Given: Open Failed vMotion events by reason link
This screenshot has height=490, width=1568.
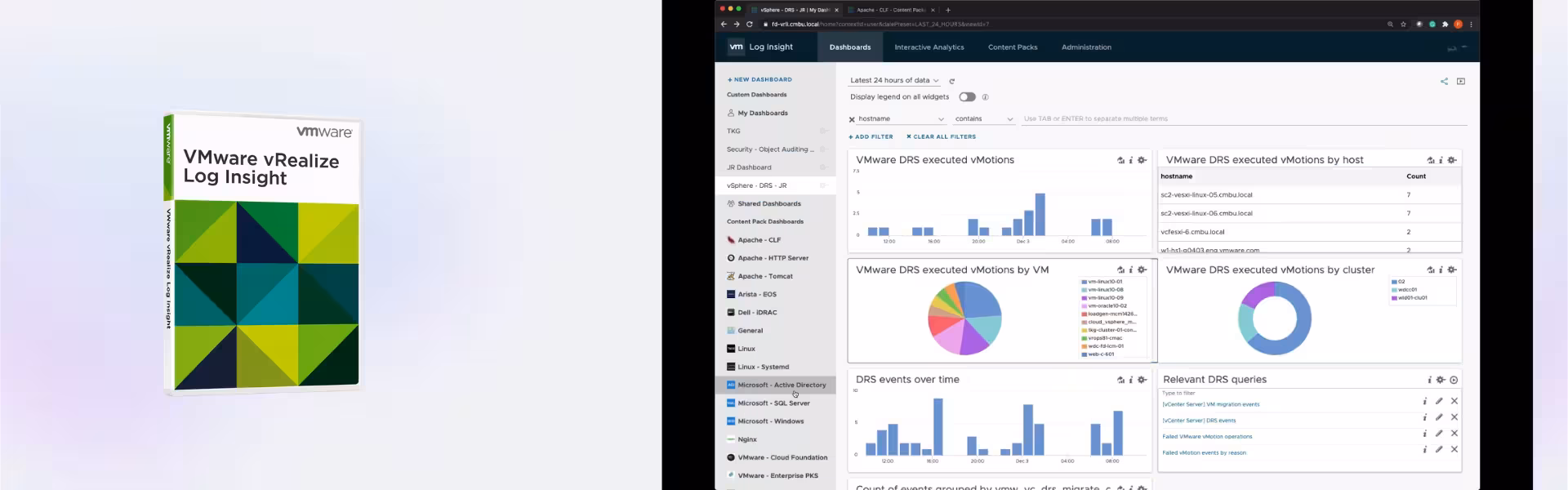Looking at the screenshot, I should click(1204, 452).
